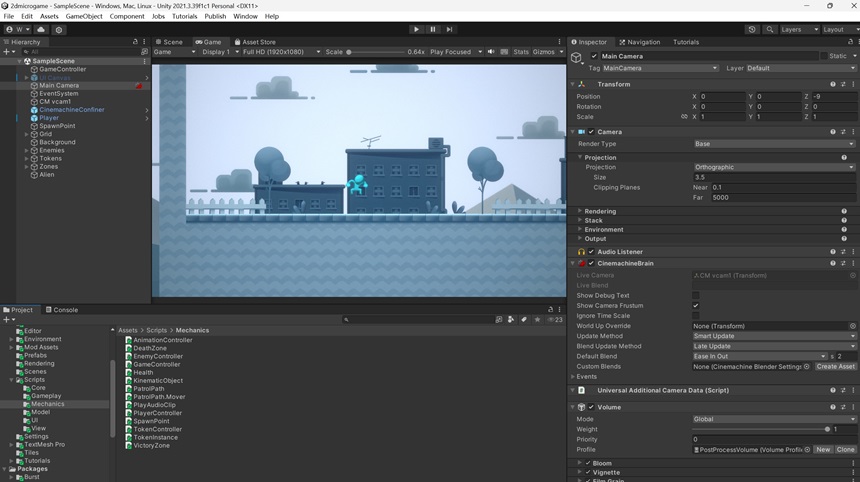Open Volume Mode Global dropdown
This screenshot has width=860, height=482.
[x=774, y=419]
